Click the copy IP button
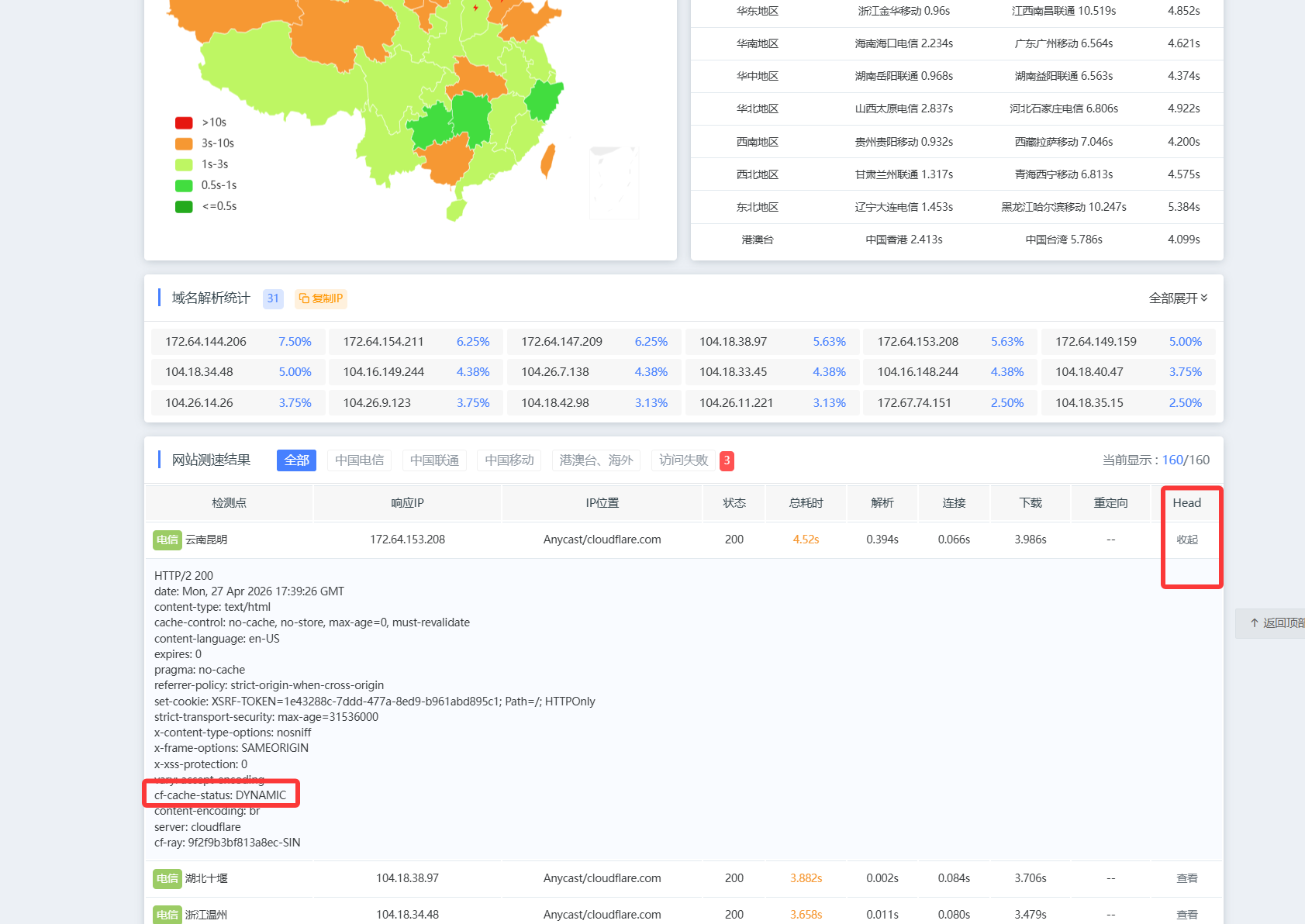The image size is (1305, 924). point(320,298)
